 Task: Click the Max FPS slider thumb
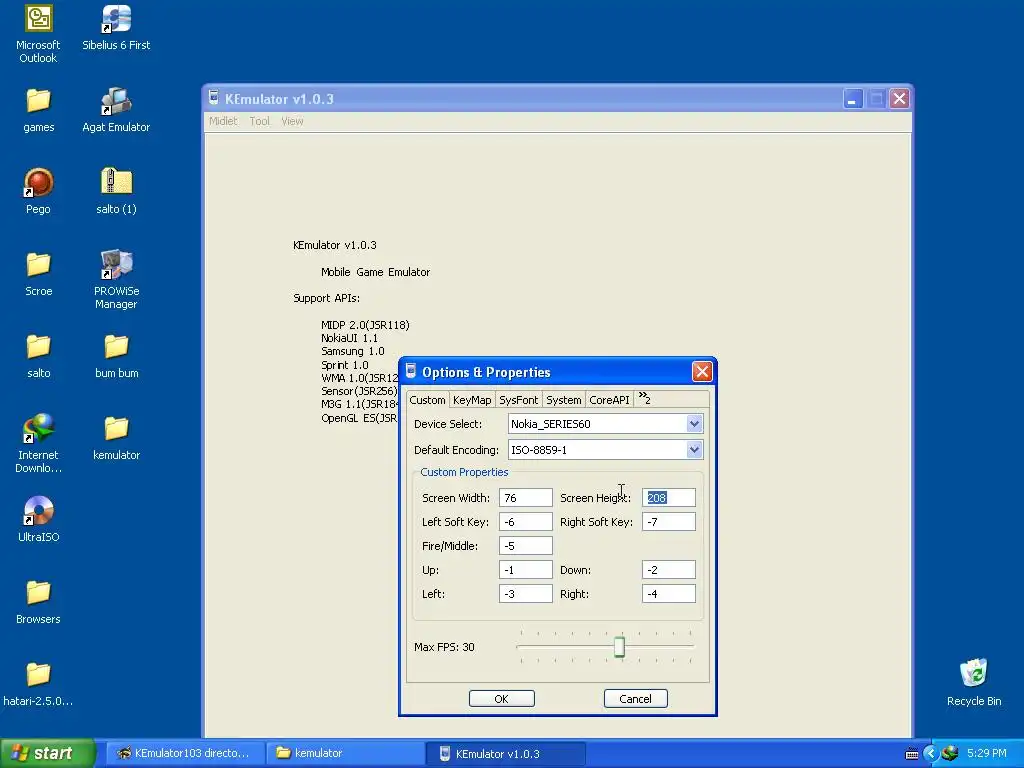pos(619,647)
